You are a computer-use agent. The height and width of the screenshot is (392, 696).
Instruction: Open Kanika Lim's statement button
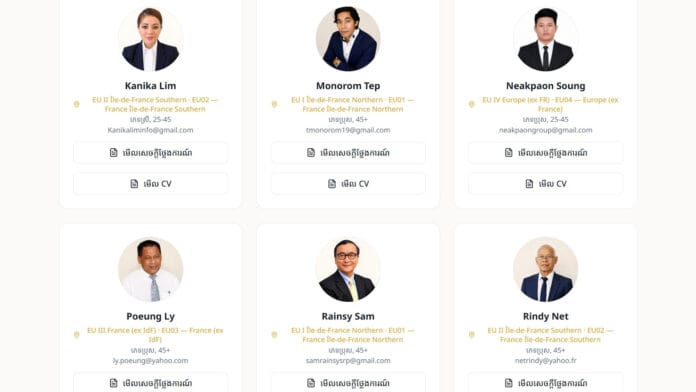[x=150, y=153]
